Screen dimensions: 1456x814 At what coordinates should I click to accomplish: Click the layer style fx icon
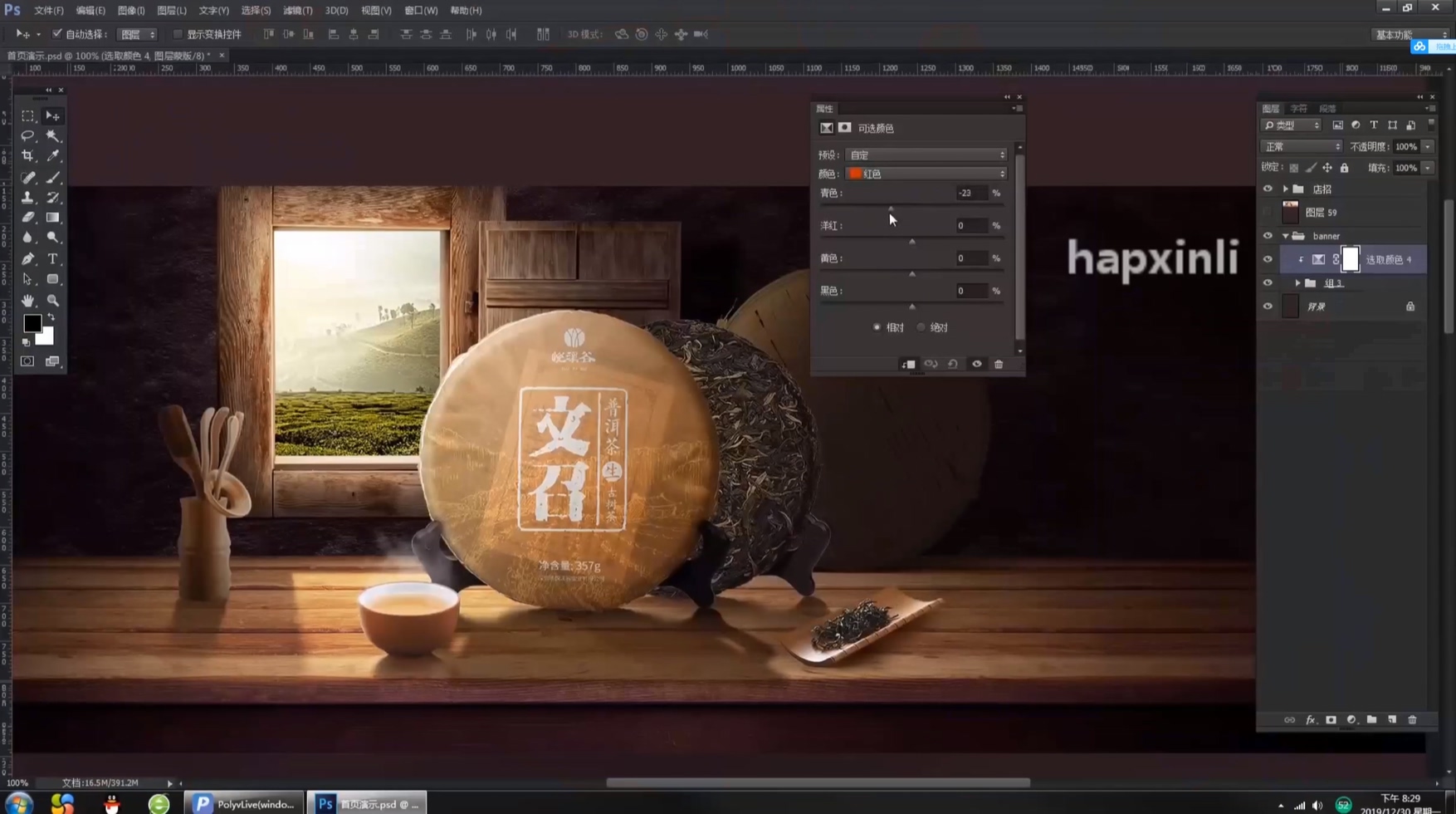1310,720
